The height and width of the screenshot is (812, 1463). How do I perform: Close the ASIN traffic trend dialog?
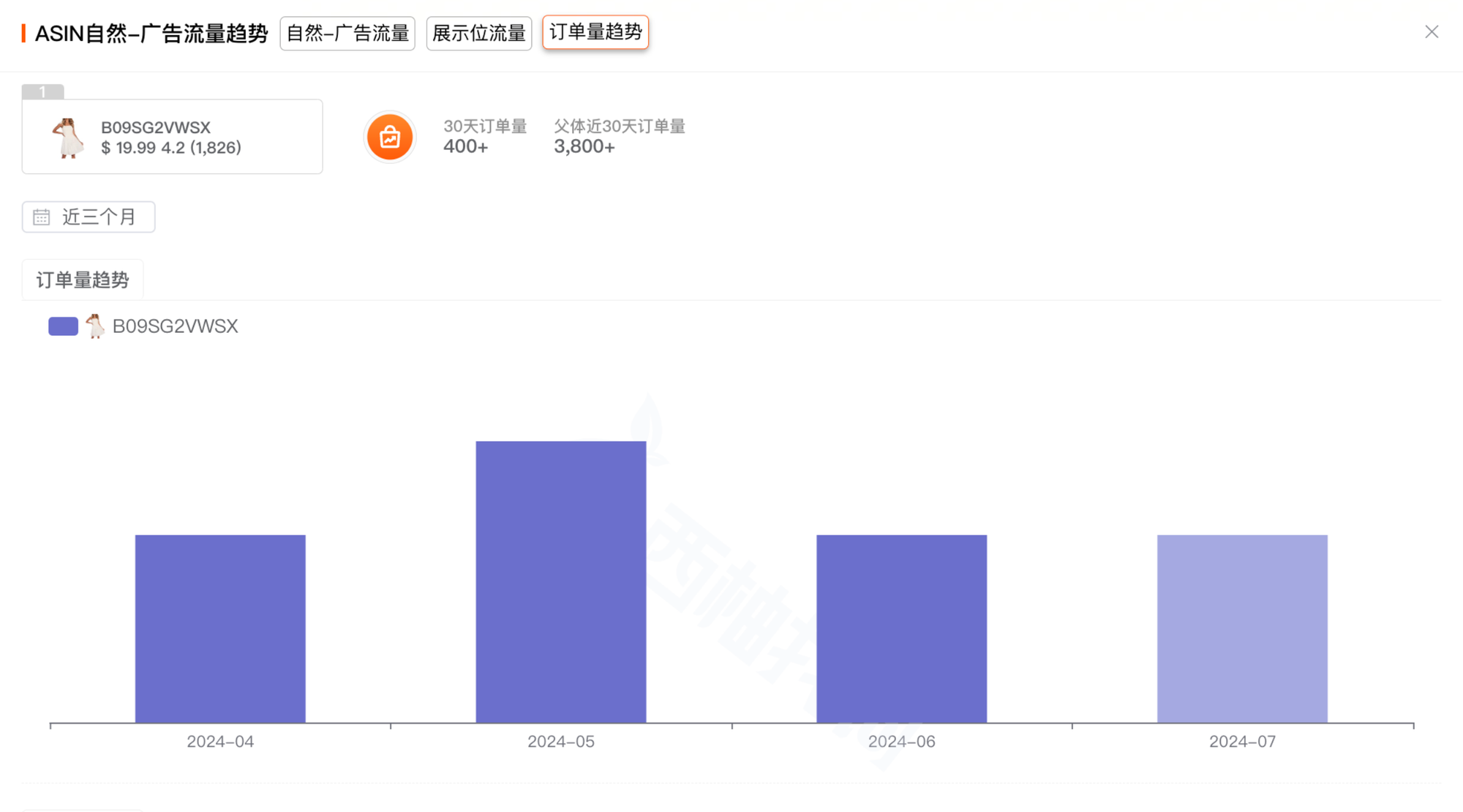tap(1431, 32)
